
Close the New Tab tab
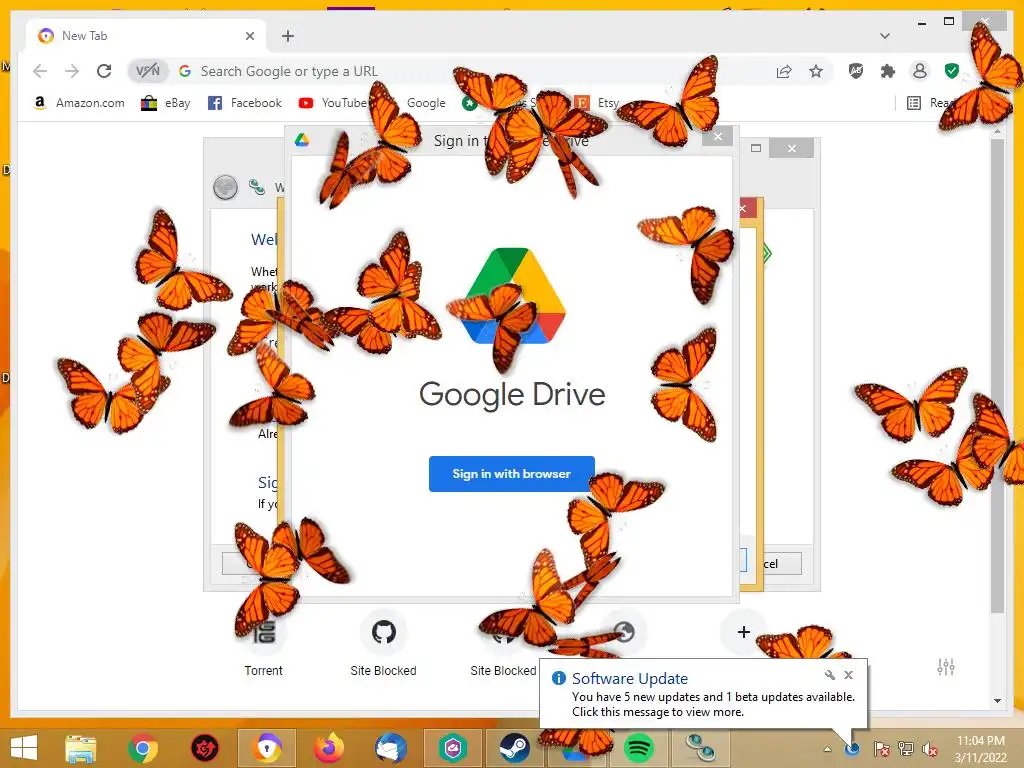[249, 36]
